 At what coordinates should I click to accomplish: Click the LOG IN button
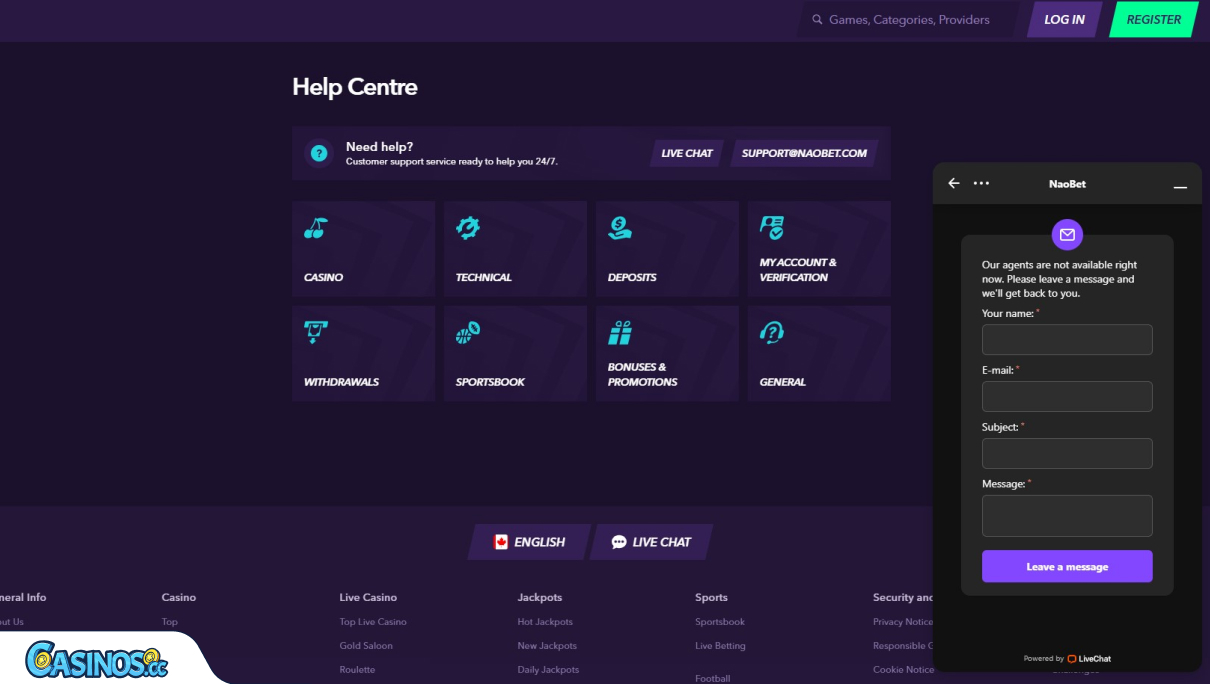1064,20
